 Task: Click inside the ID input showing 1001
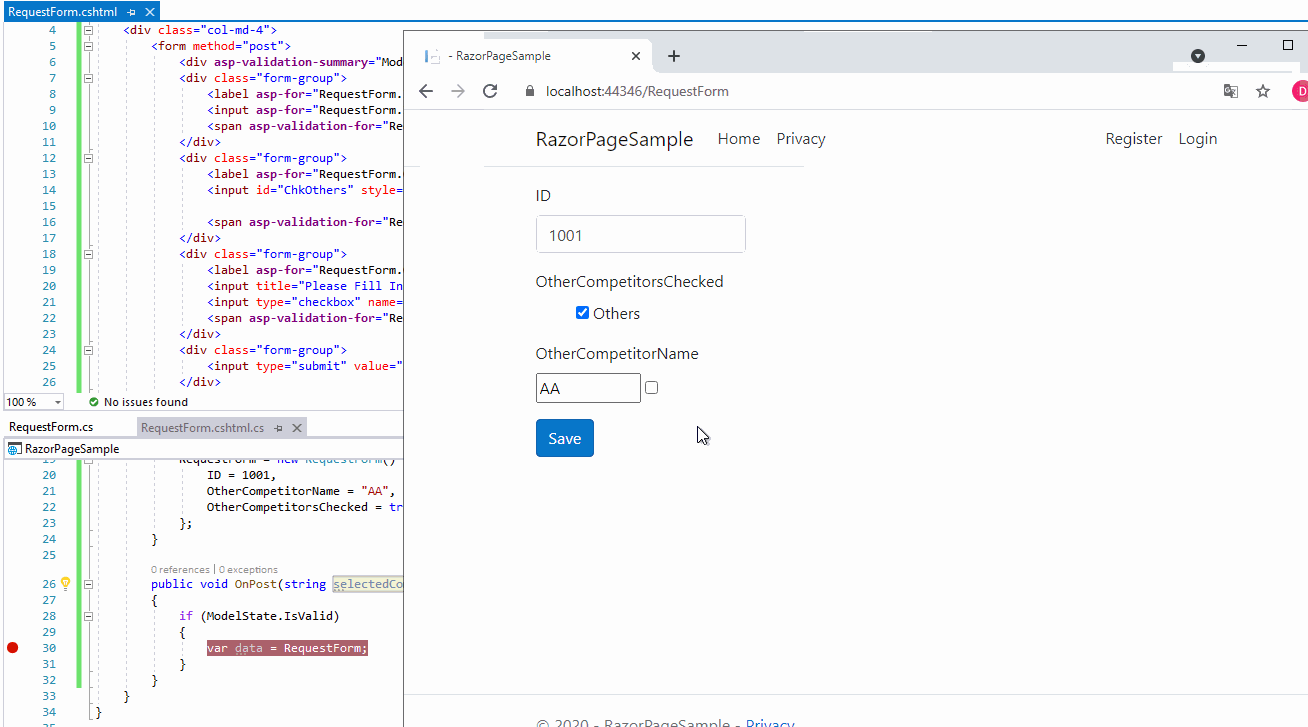point(640,234)
